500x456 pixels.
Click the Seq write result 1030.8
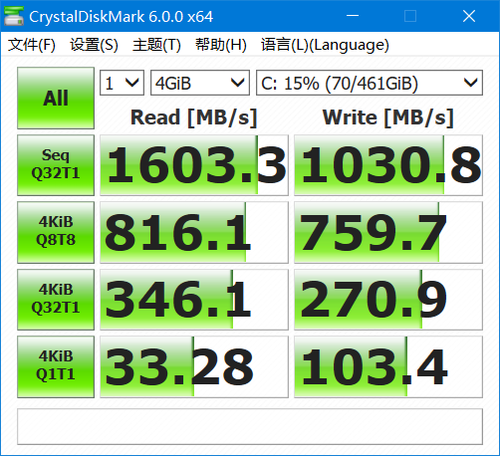click(x=388, y=165)
